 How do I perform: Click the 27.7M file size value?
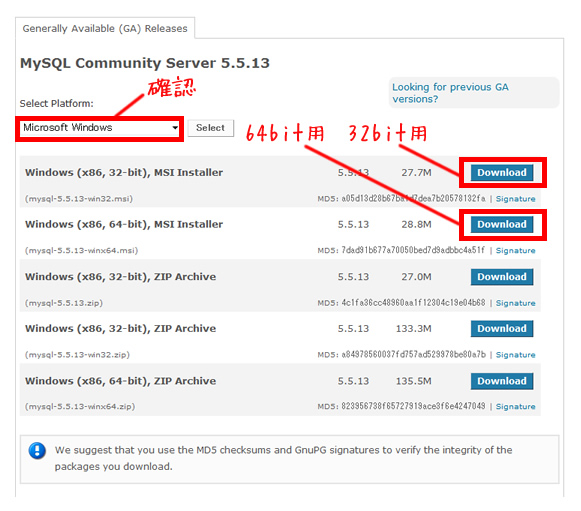click(x=416, y=173)
